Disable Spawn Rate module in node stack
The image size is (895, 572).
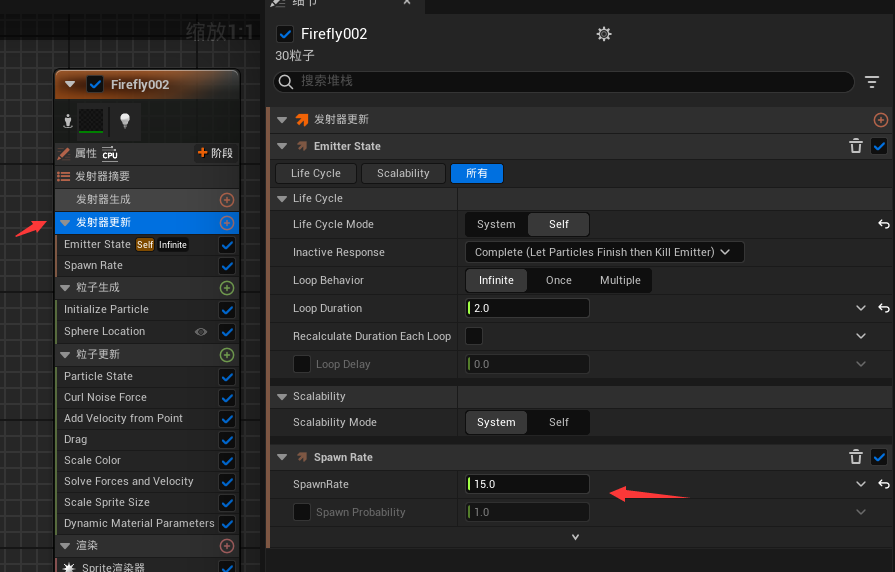(x=227, y=266)
